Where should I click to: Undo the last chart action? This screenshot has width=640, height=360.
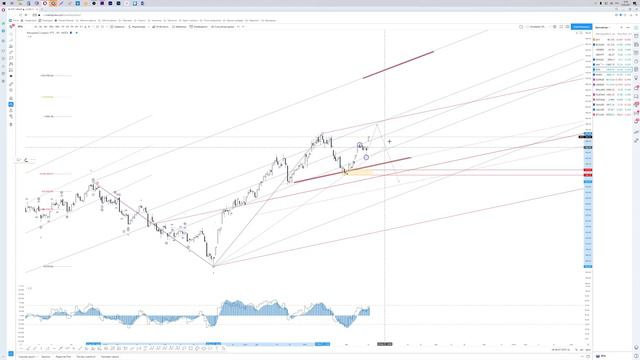[x=239, y=27]
